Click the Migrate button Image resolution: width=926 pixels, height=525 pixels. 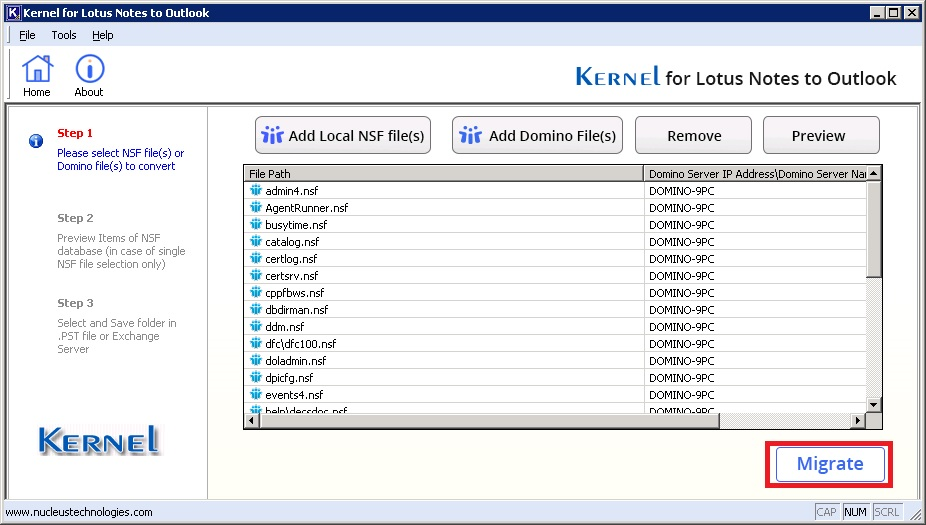[x=830, y=464]
